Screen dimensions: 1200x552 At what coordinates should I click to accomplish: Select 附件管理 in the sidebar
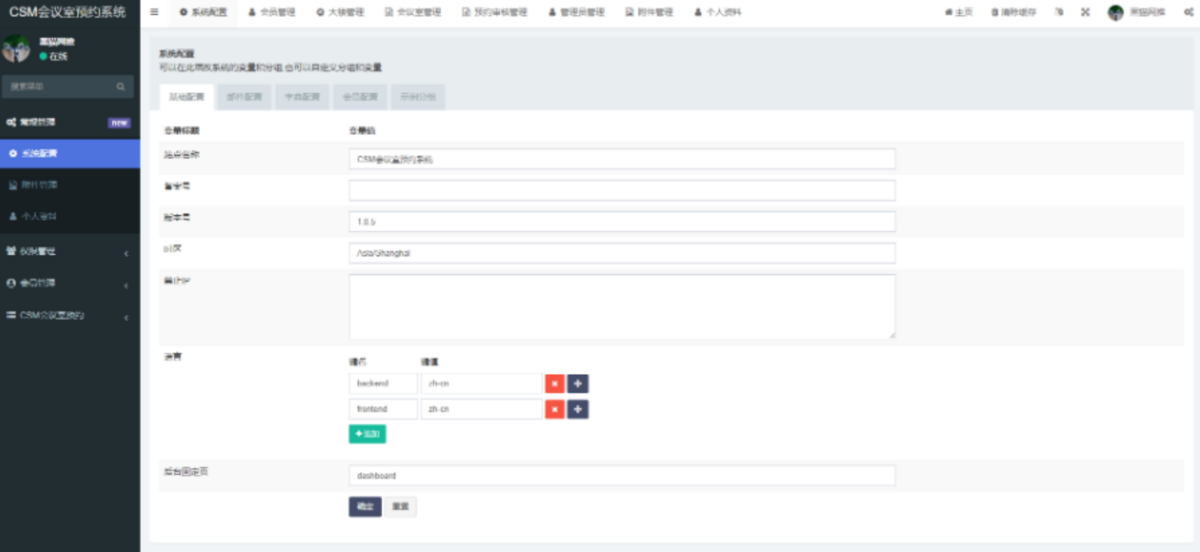tap(70, 184)
